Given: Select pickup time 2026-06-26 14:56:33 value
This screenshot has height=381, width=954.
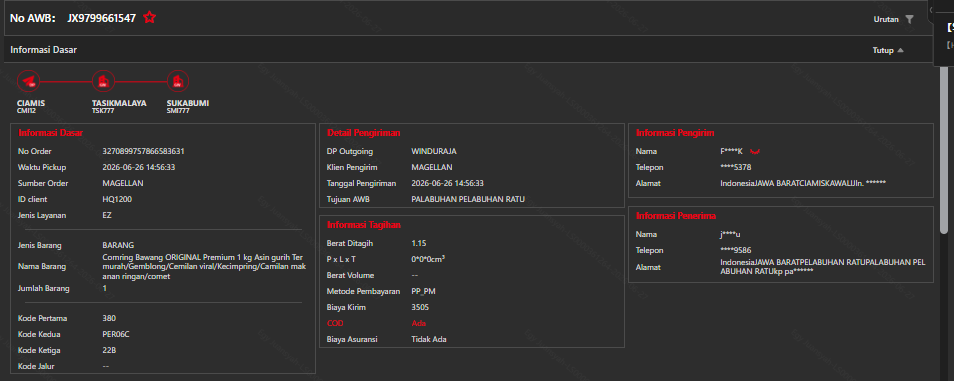Looking at the screenshot, I should point(139,167).
